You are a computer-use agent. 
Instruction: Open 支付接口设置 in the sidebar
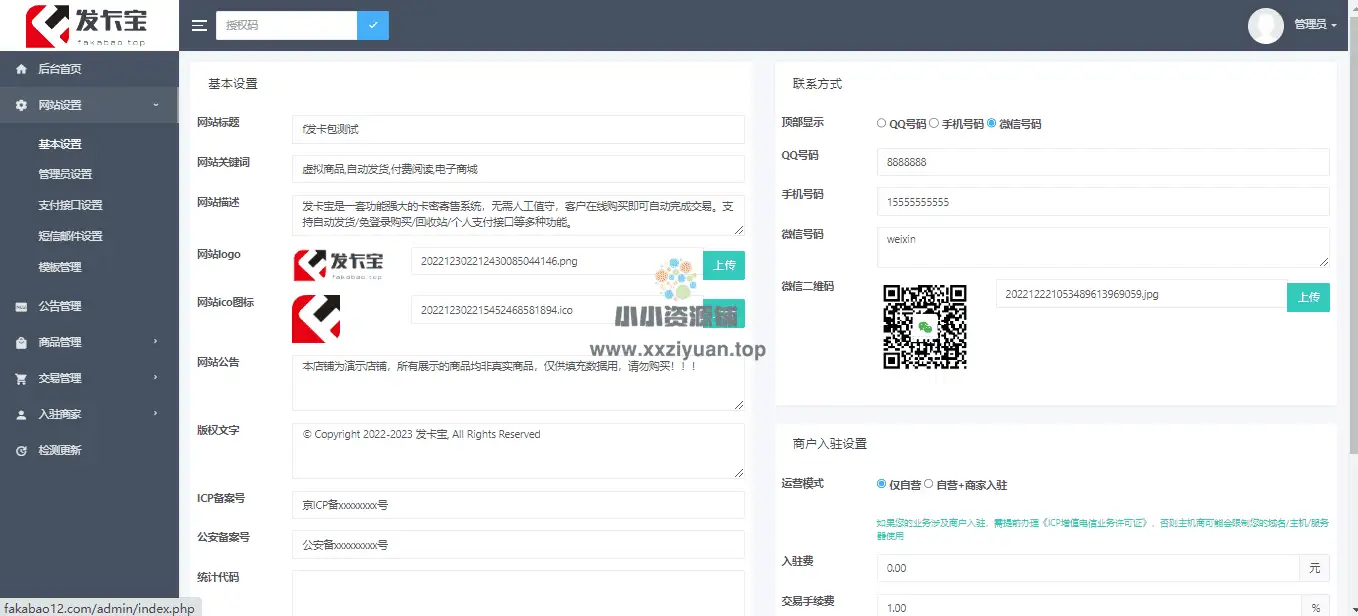click(70, 205)
